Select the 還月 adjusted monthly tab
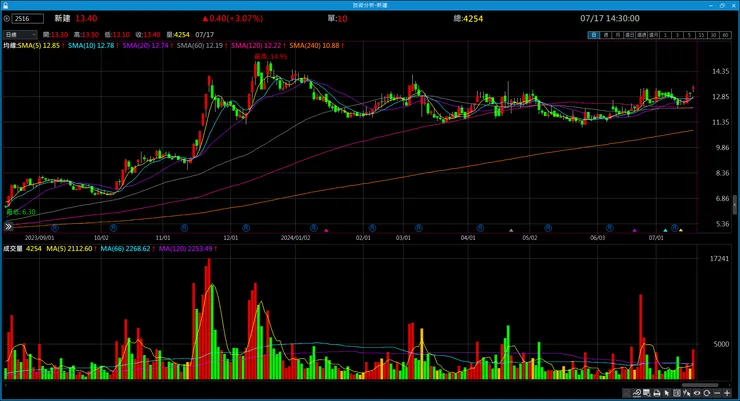 click(654, 35)
